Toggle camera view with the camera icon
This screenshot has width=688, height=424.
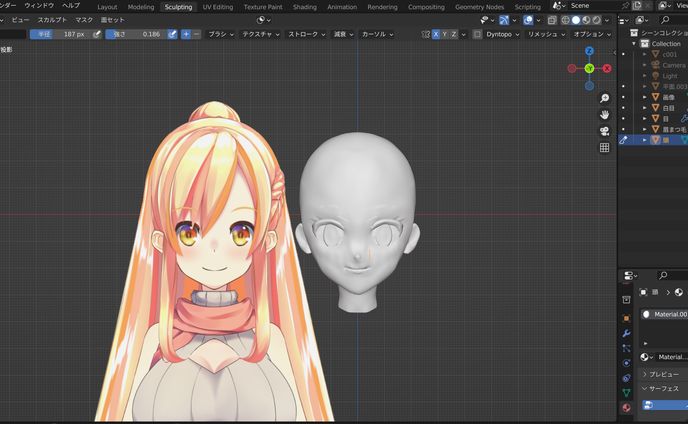(x=605, y=131)
